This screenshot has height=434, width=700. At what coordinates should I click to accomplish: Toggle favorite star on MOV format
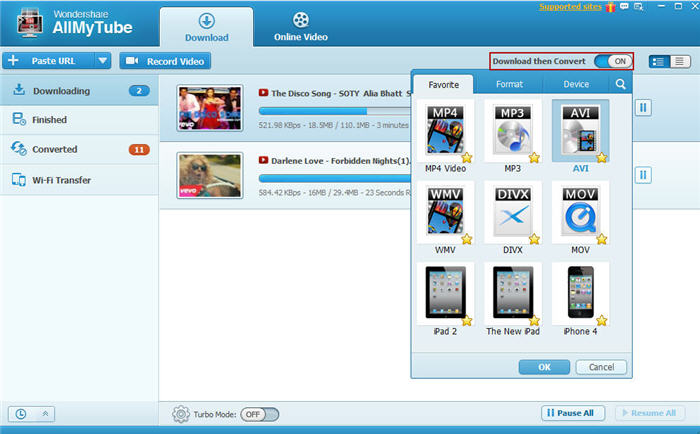tap(602, 239)
